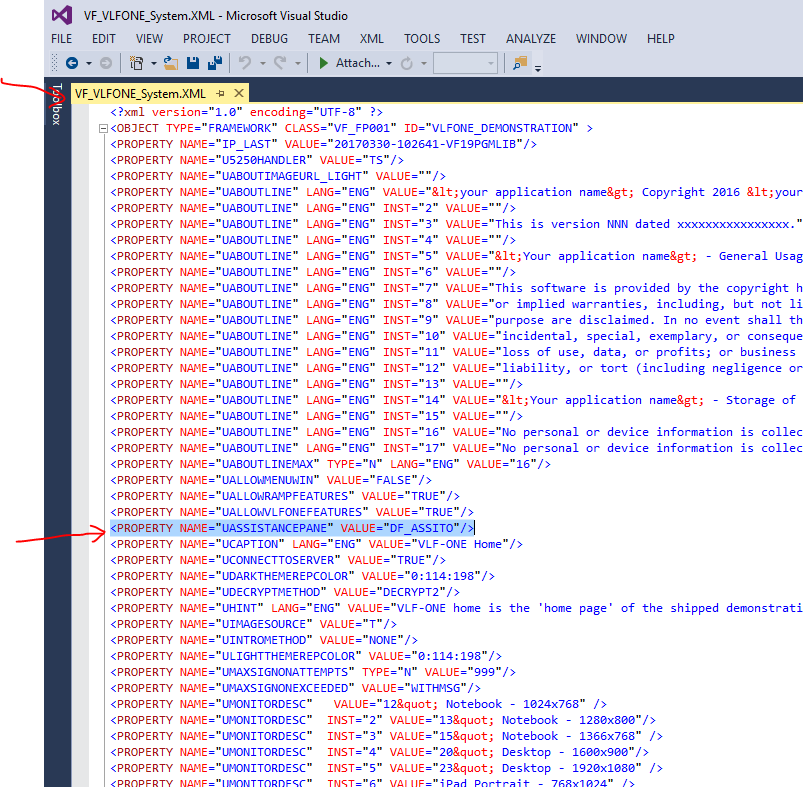Open the EDIT menu

(x=103, y=39)
